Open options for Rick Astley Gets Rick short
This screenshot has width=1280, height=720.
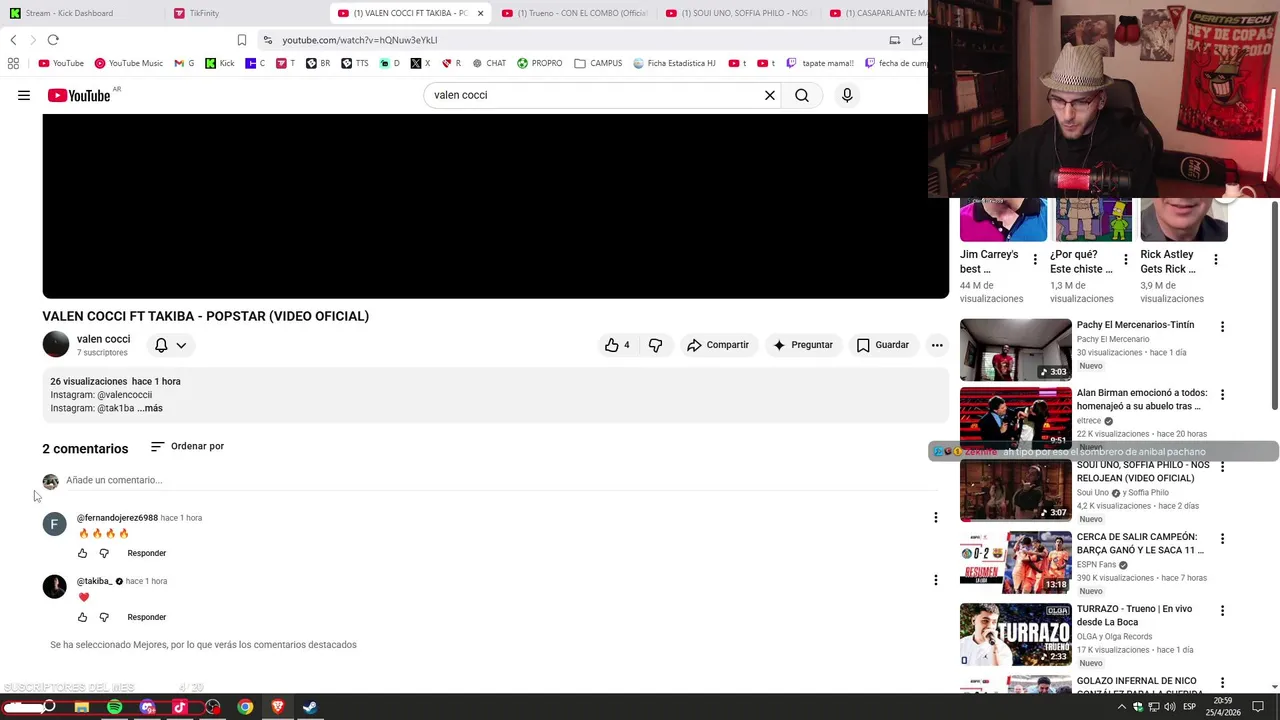[1216, 260]
